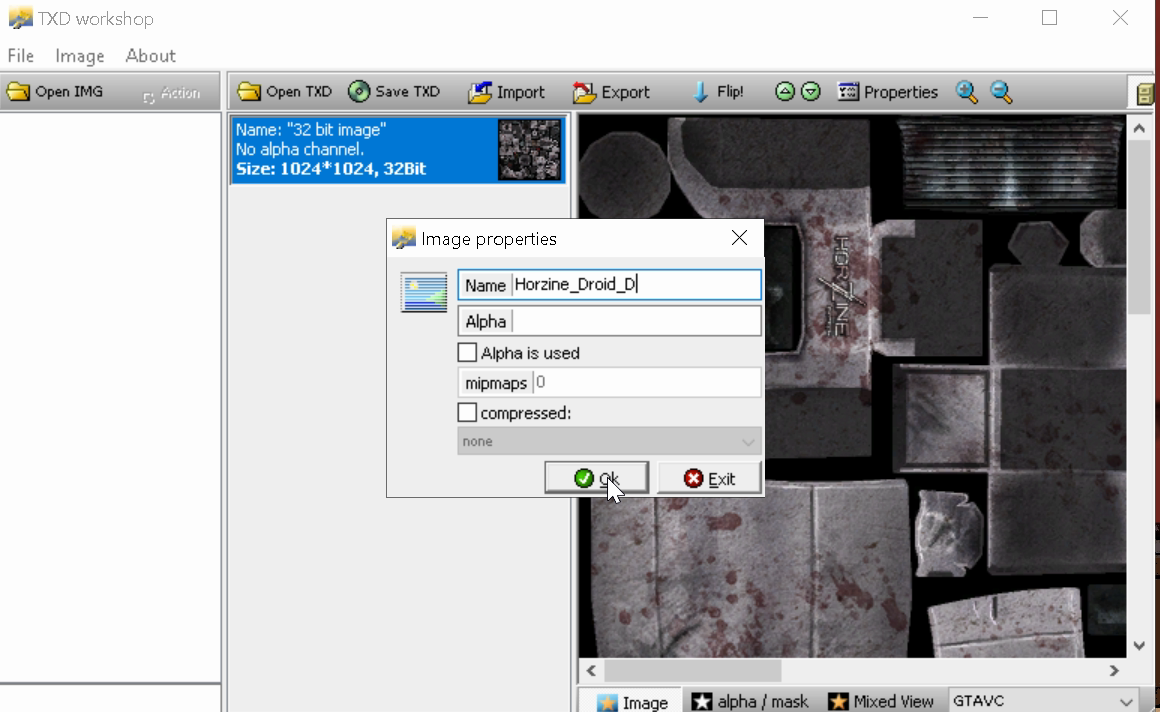Export the texture with the Export button
This screenshot has height=712, width=1160.
coord(611,92)
